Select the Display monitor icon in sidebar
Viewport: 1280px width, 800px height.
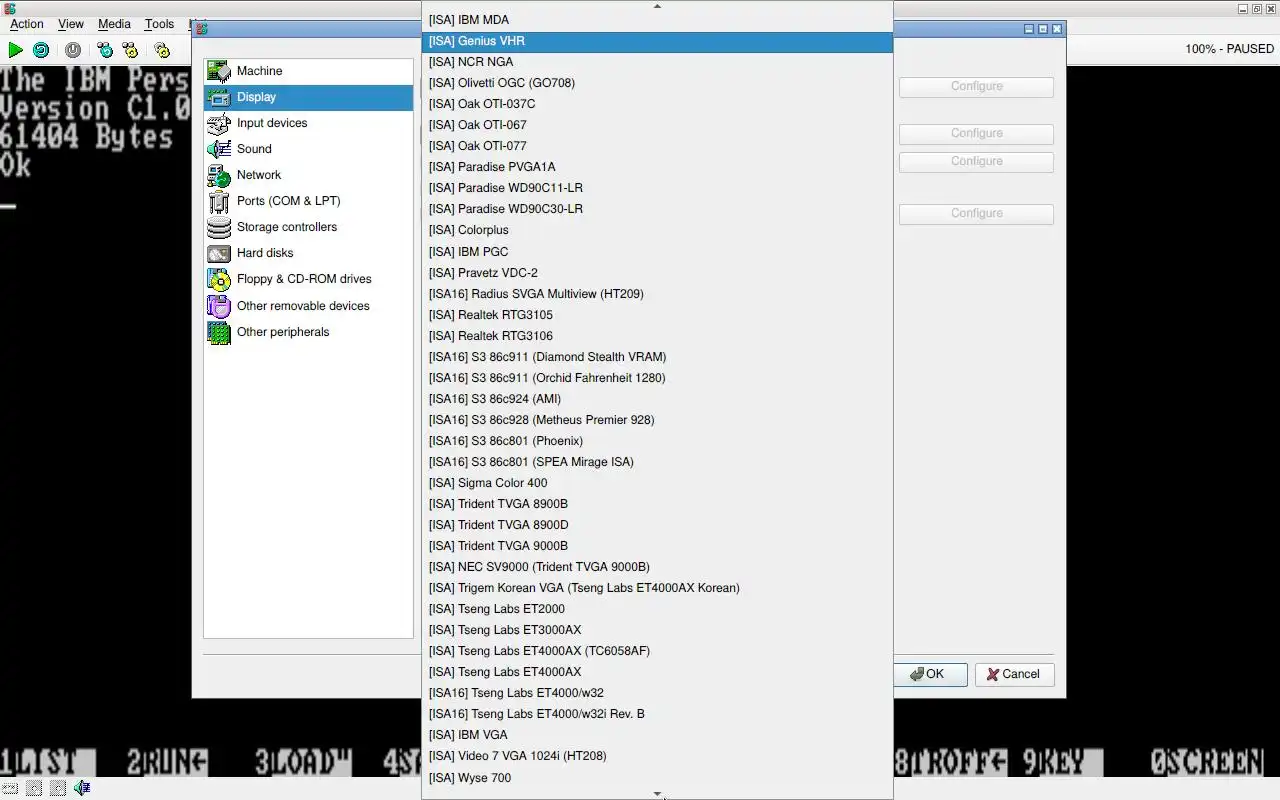219,97
